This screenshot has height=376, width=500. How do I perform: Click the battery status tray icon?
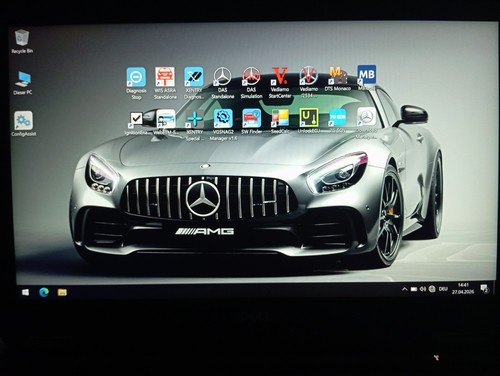[414, 289]
